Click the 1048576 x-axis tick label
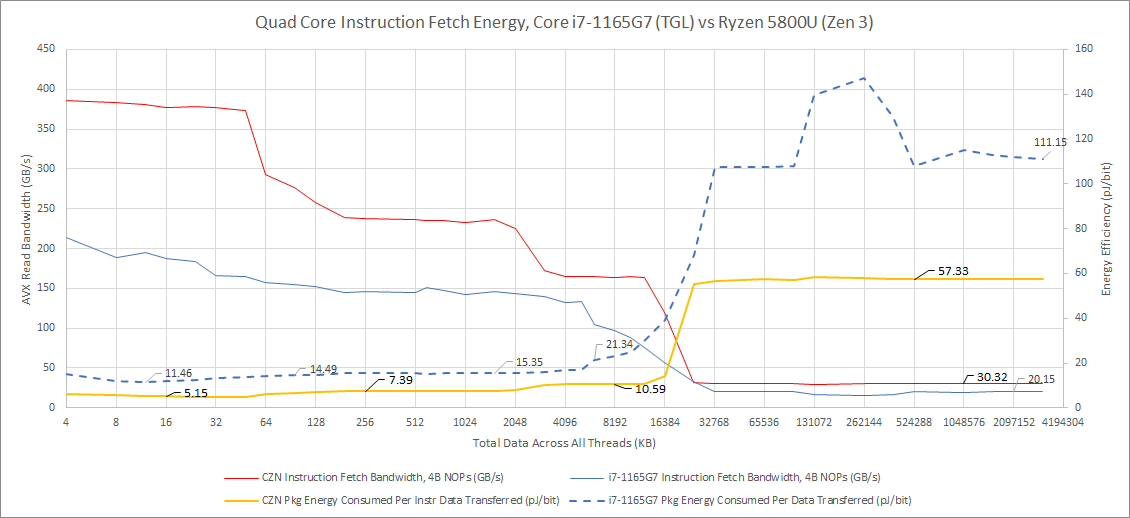 [964, 422]
